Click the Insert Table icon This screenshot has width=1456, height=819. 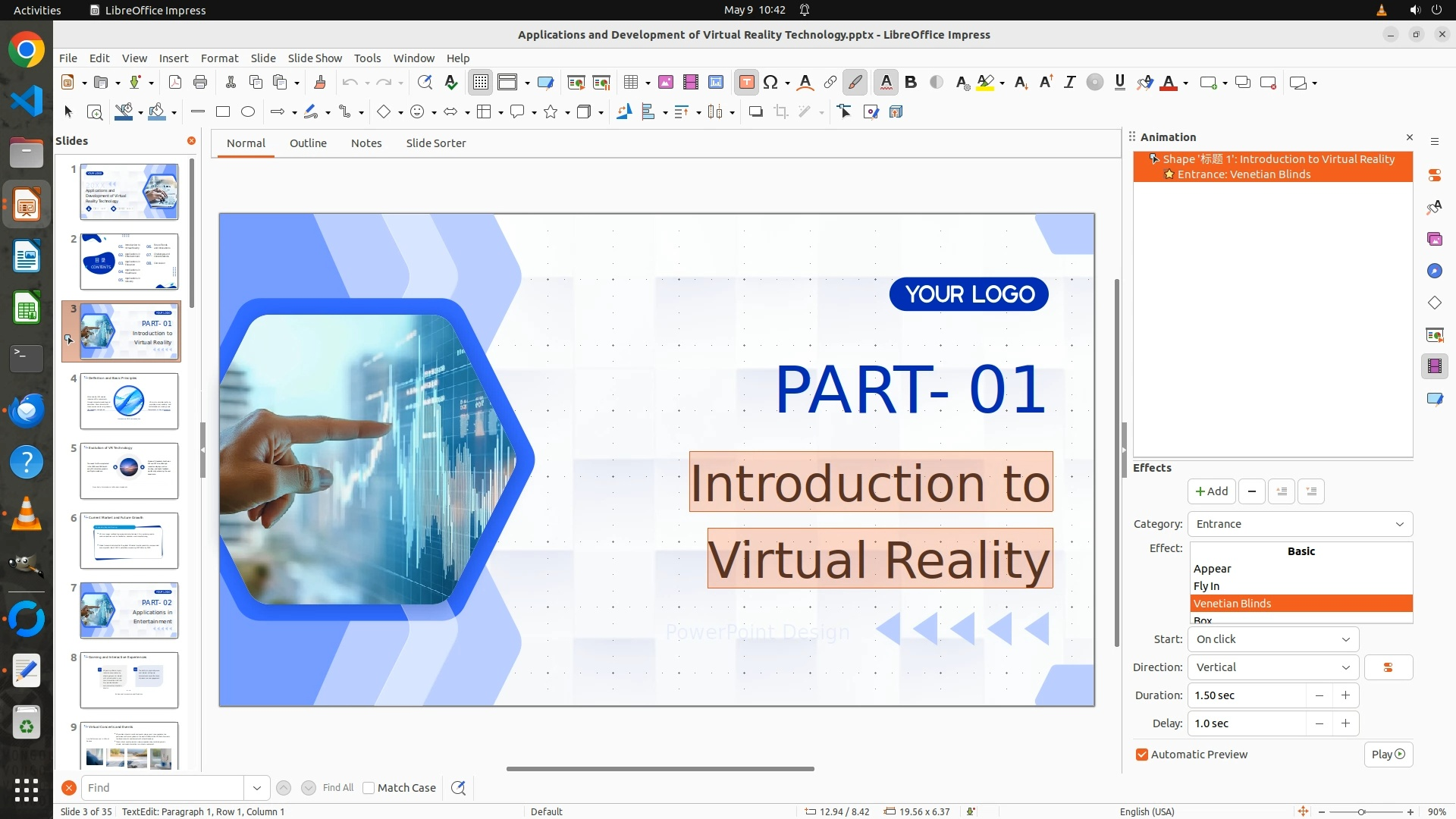pos(630,83)
